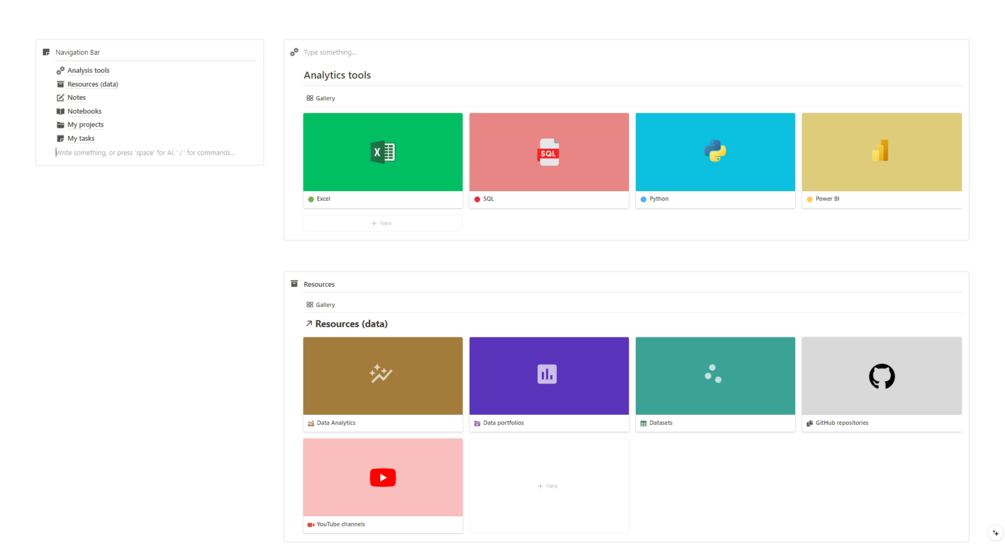This screenshot has height=548, width=1005.
Task: Click the sparkle AI icon at bottom right corner
Action: 995,533
